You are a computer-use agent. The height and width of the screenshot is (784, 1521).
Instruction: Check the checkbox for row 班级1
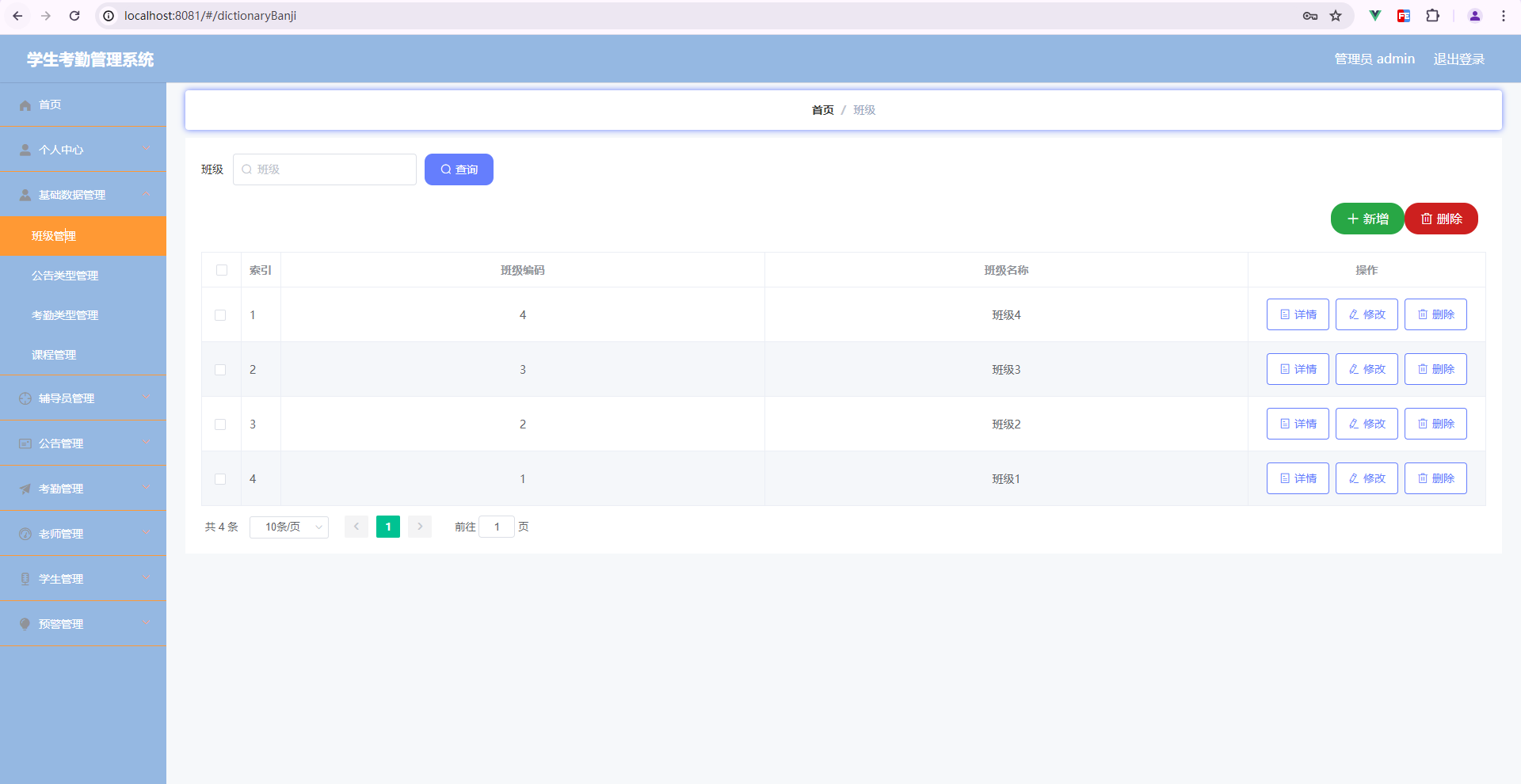coord(220,479)
